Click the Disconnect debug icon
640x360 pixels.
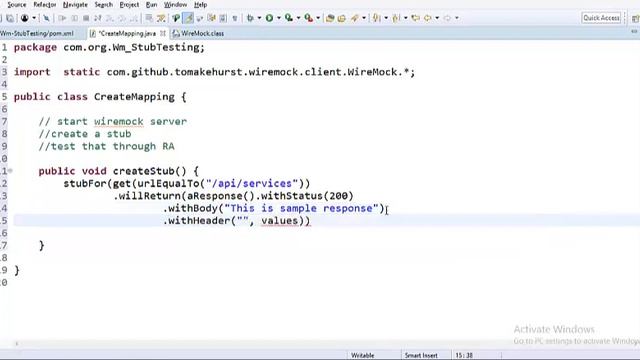(98, 18)
